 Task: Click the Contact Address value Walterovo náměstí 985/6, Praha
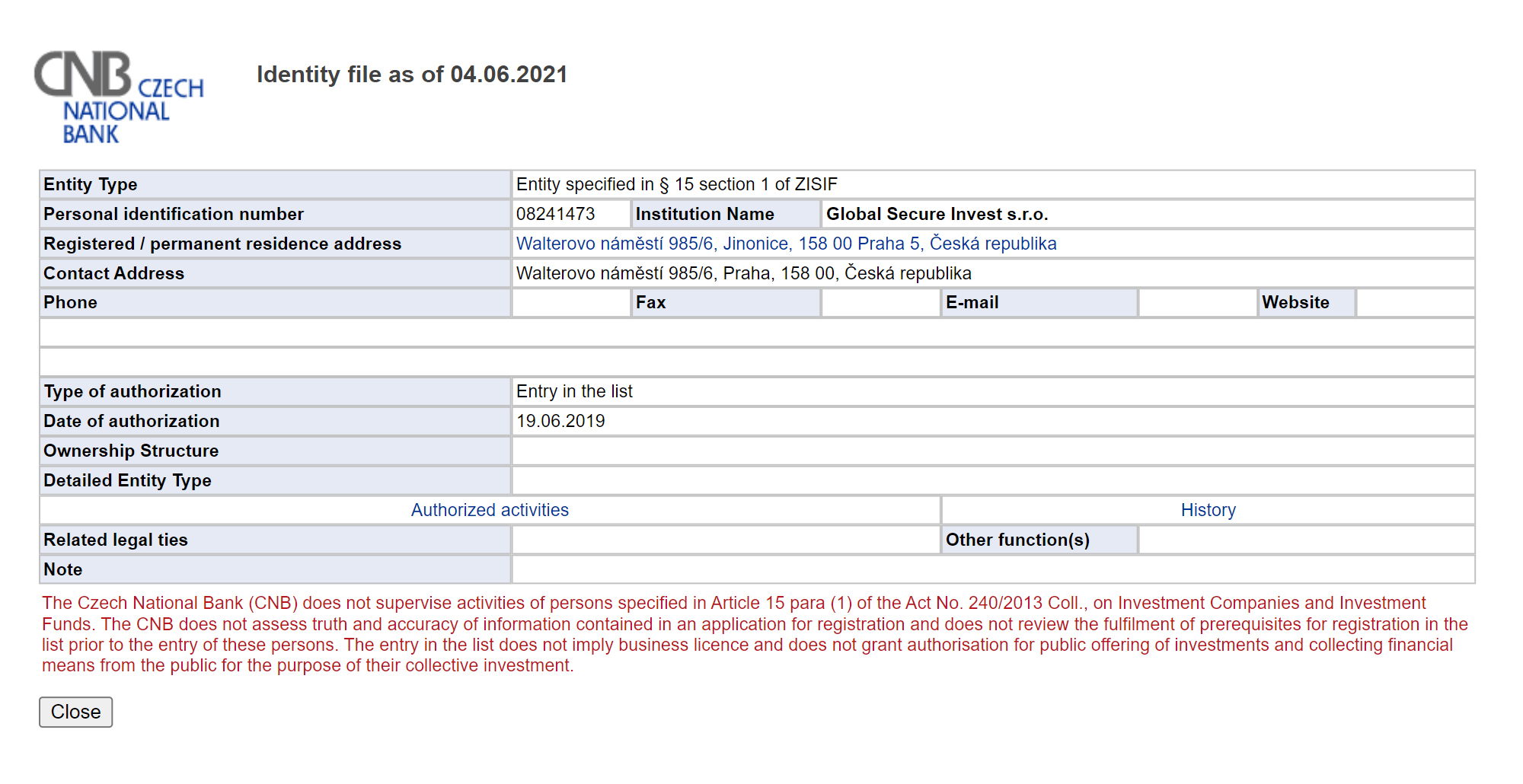[x=743, y=273]
